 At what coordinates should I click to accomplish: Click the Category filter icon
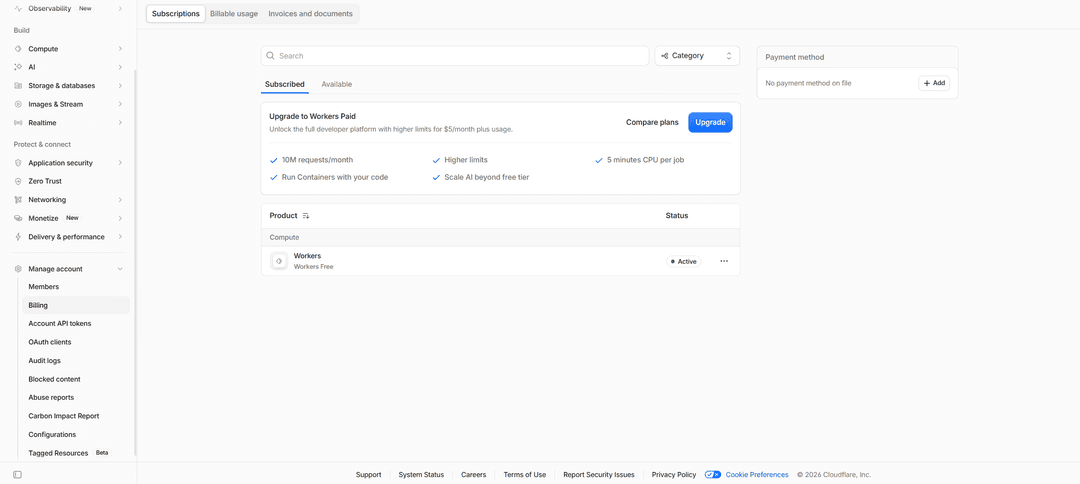tap(664, 56)
